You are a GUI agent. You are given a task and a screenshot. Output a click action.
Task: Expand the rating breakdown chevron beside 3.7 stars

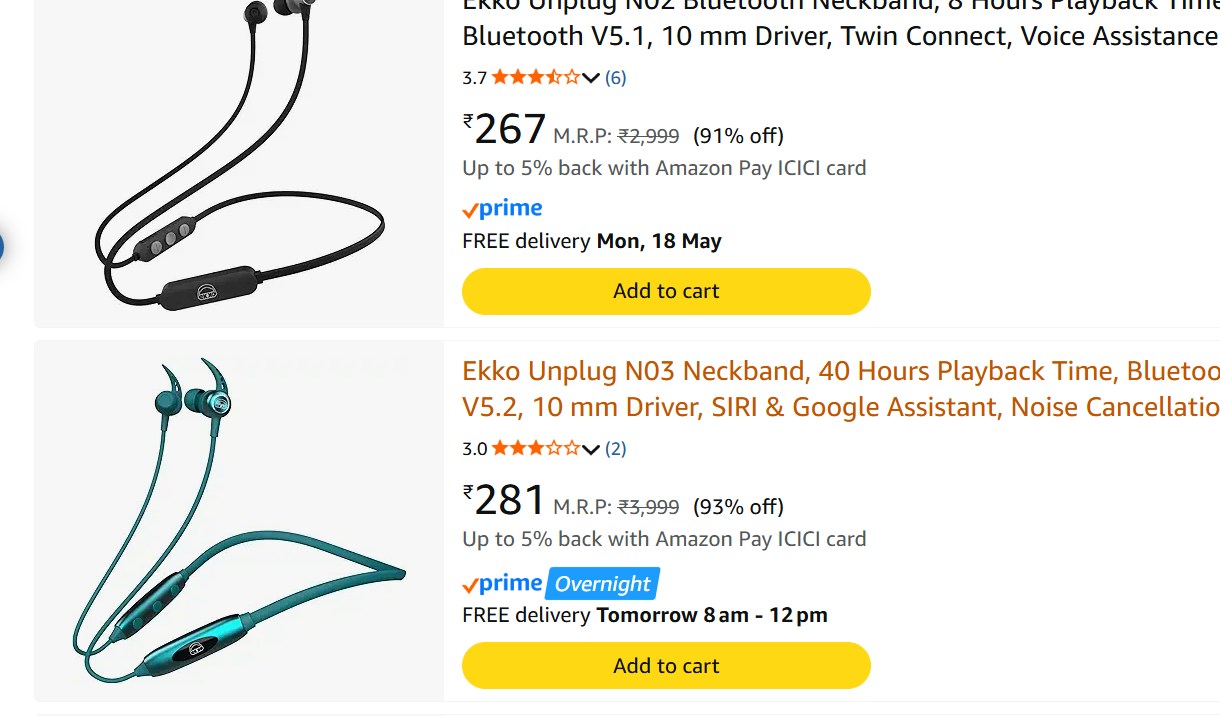point(590,78)
